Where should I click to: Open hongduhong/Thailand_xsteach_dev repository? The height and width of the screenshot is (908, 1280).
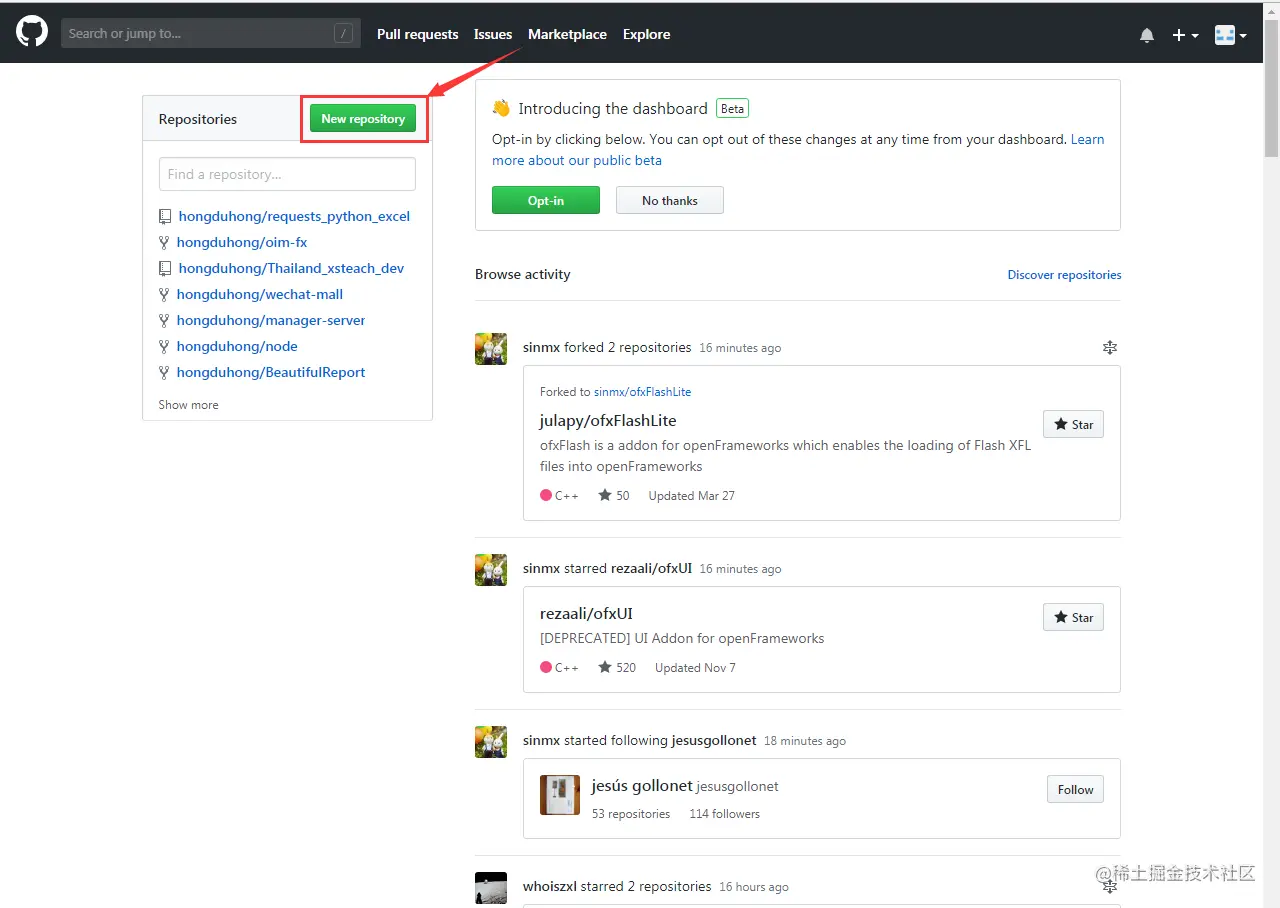click(x=291, y=268)
